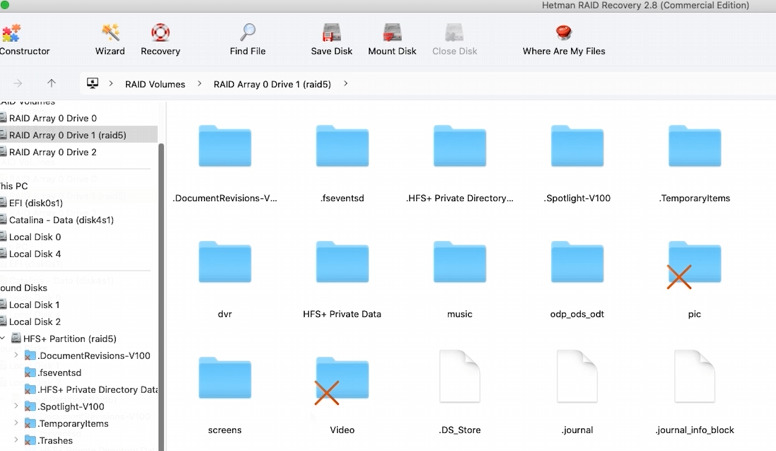Open the .Spotlight-V100 folder in main pane
The image size is (776, 451).
click(577, 146)
